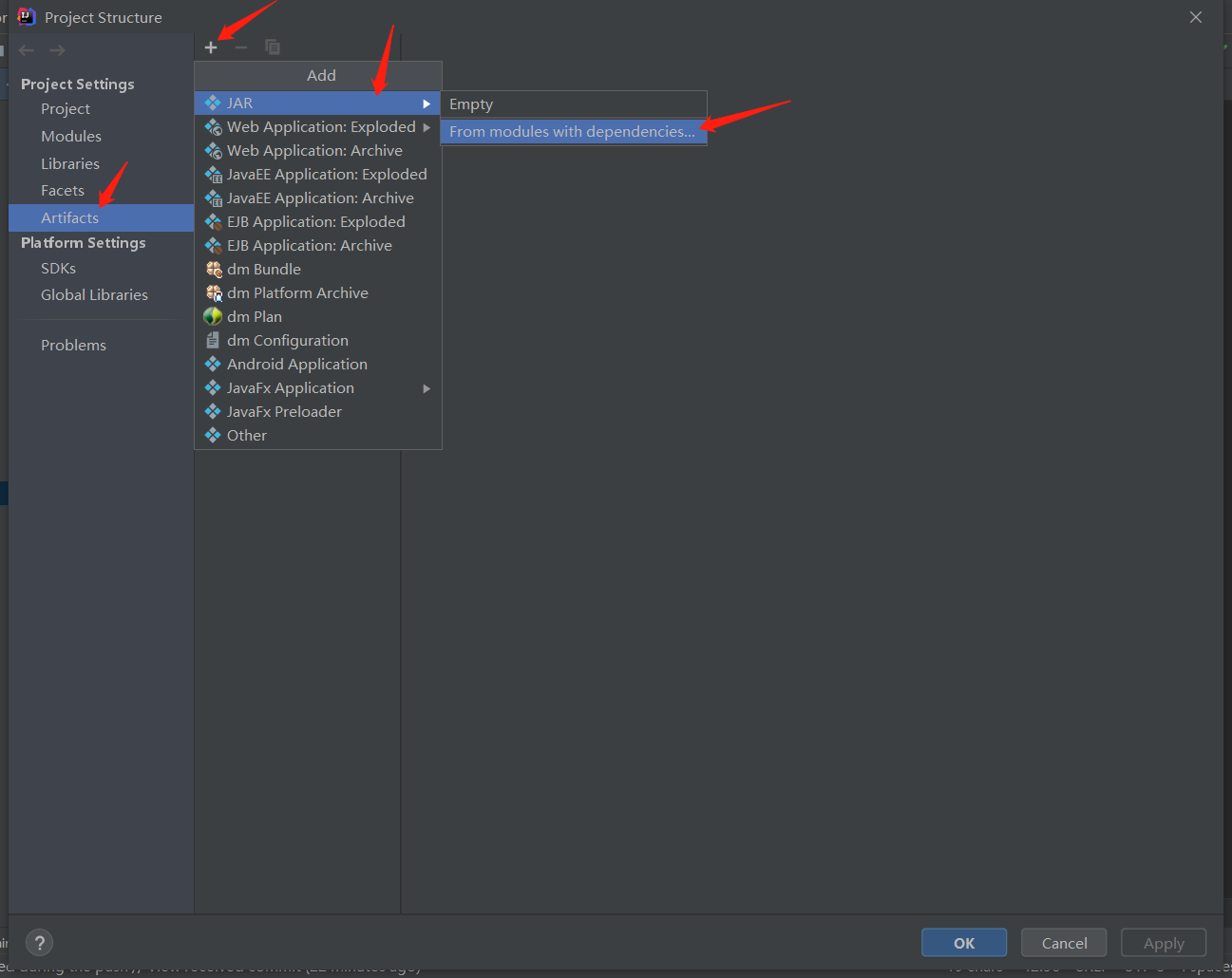Click the icon beside Other
This screenshot has width=1232, height=978.
point(213,435)
